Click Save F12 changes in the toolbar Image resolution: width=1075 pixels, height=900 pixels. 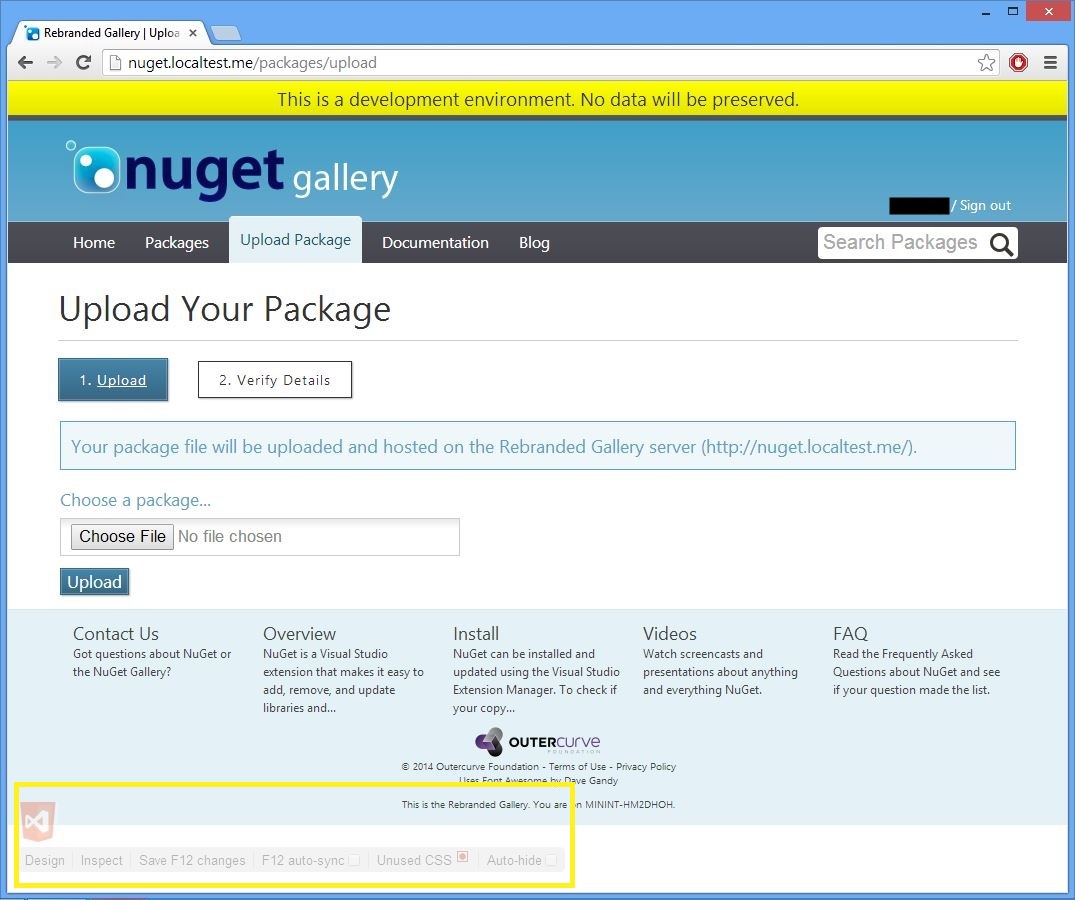tap(192, 860)
